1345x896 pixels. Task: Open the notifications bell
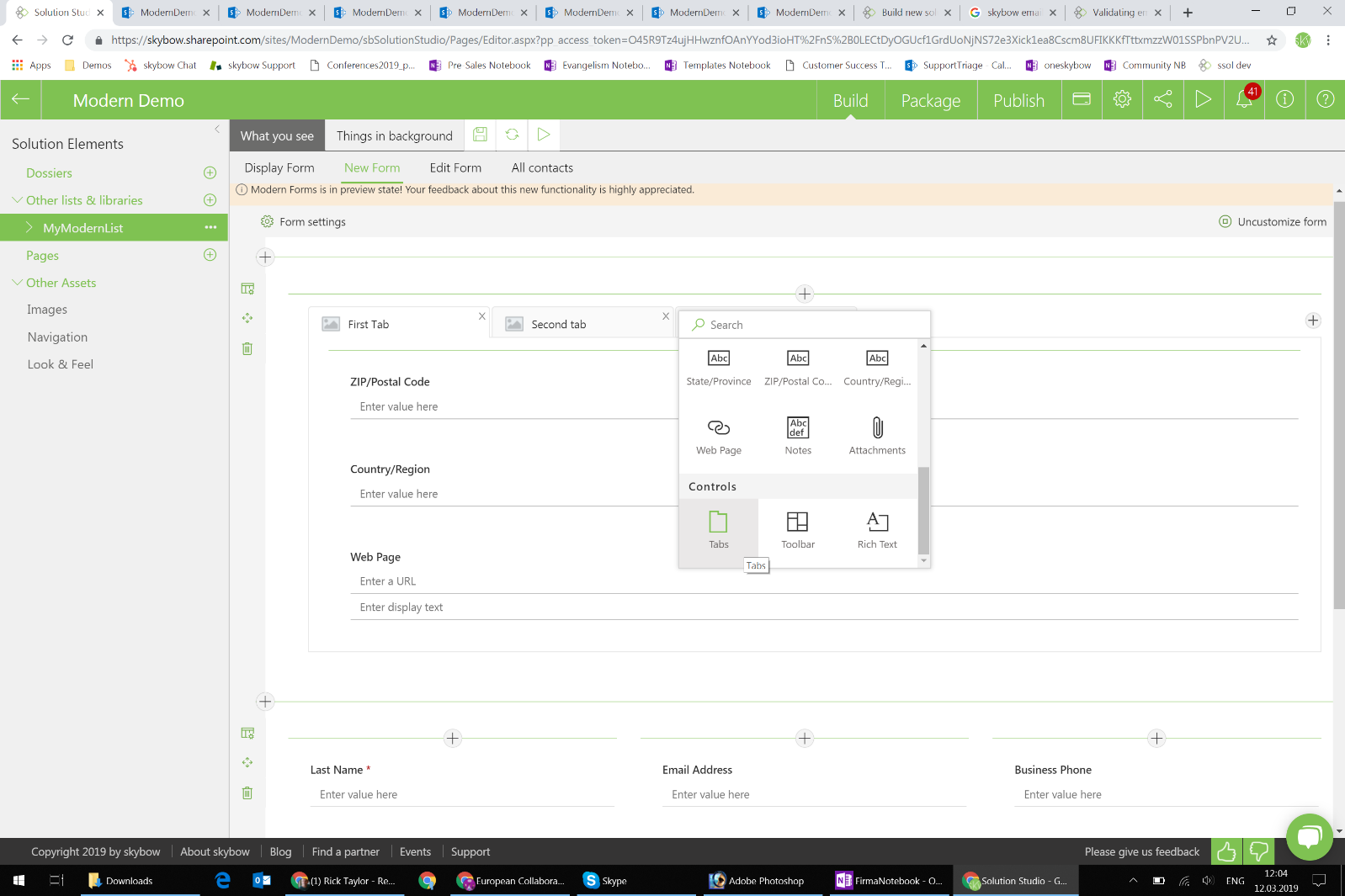pyautogui.click(x=1244, y=99)
